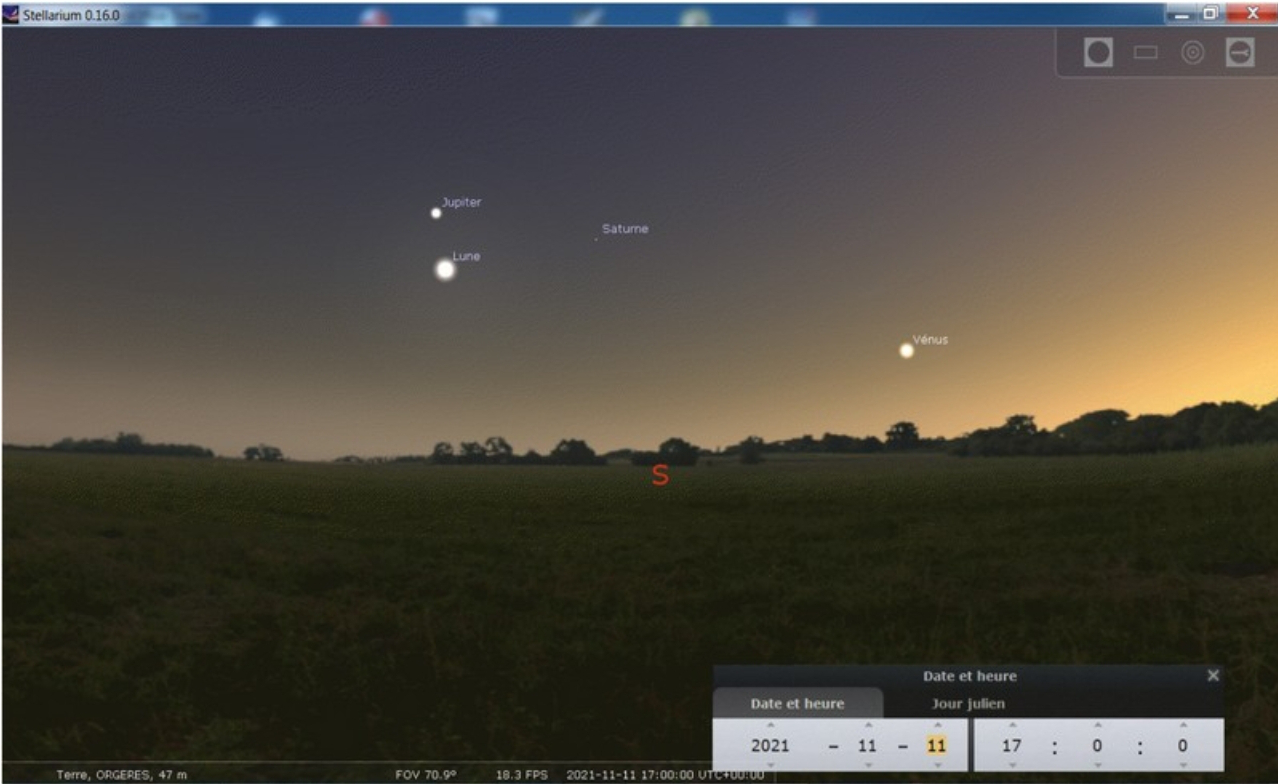Increase the year with up arrow
Viewport: 1278px width, 784px height.
[x=770, y=726]
